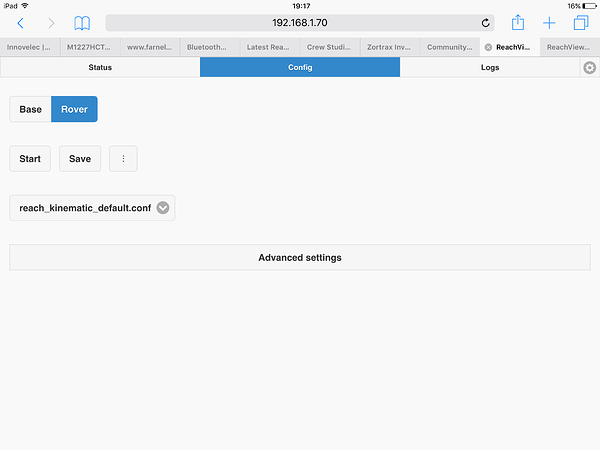Open the bookmarks book icon
This screenshot has width=600, height=450.
(82, 23)
